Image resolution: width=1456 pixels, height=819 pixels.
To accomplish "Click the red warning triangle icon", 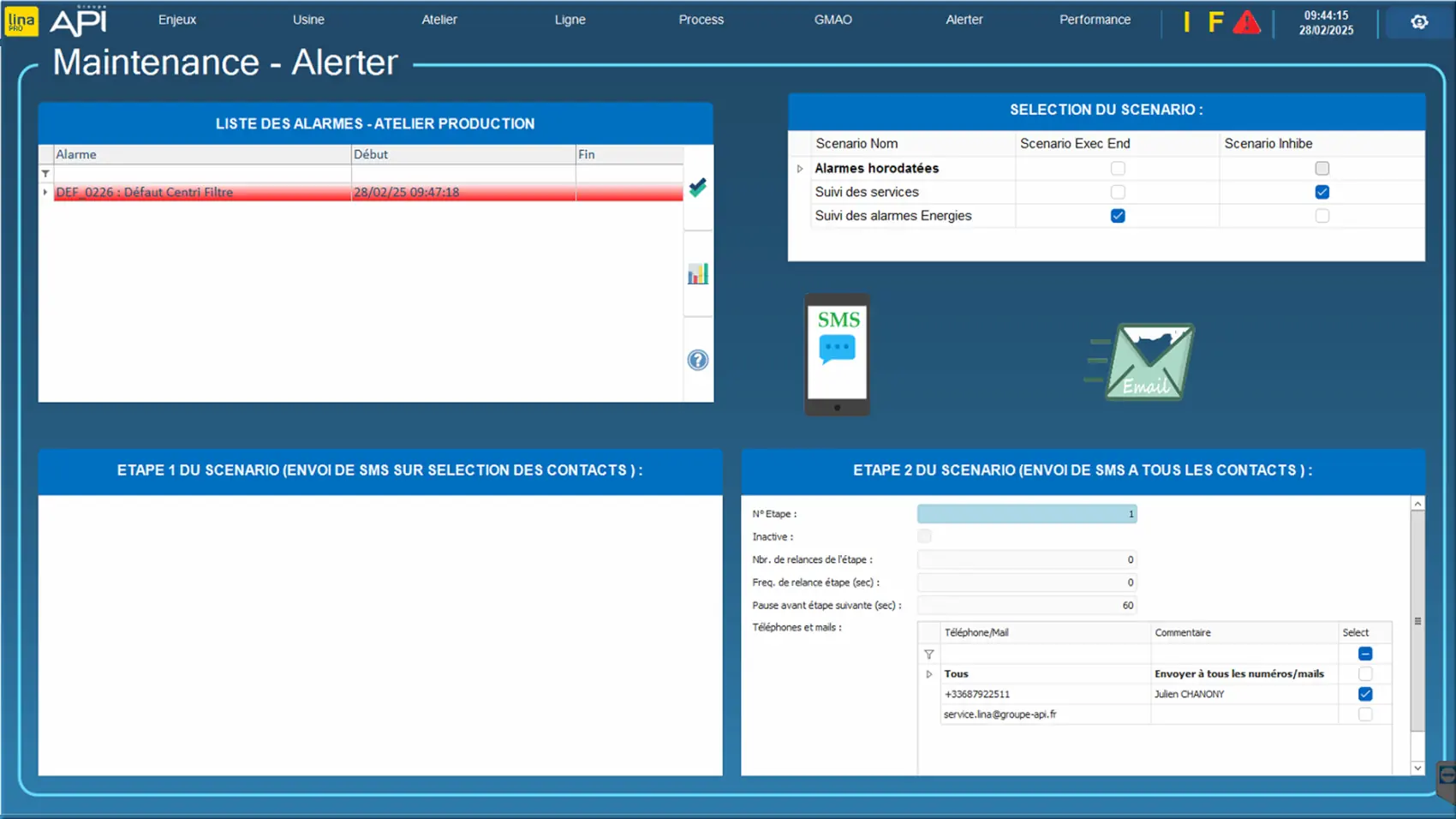I will click(1246, 22).
